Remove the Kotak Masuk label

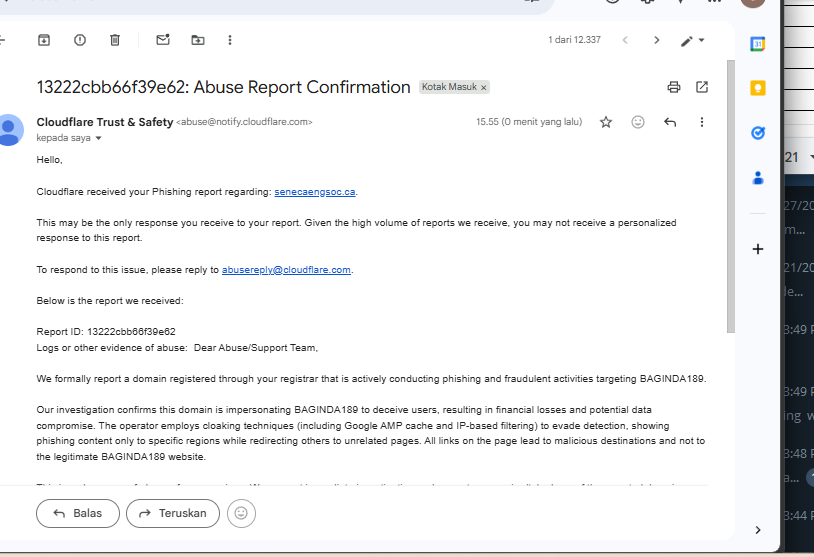(483, 88)
